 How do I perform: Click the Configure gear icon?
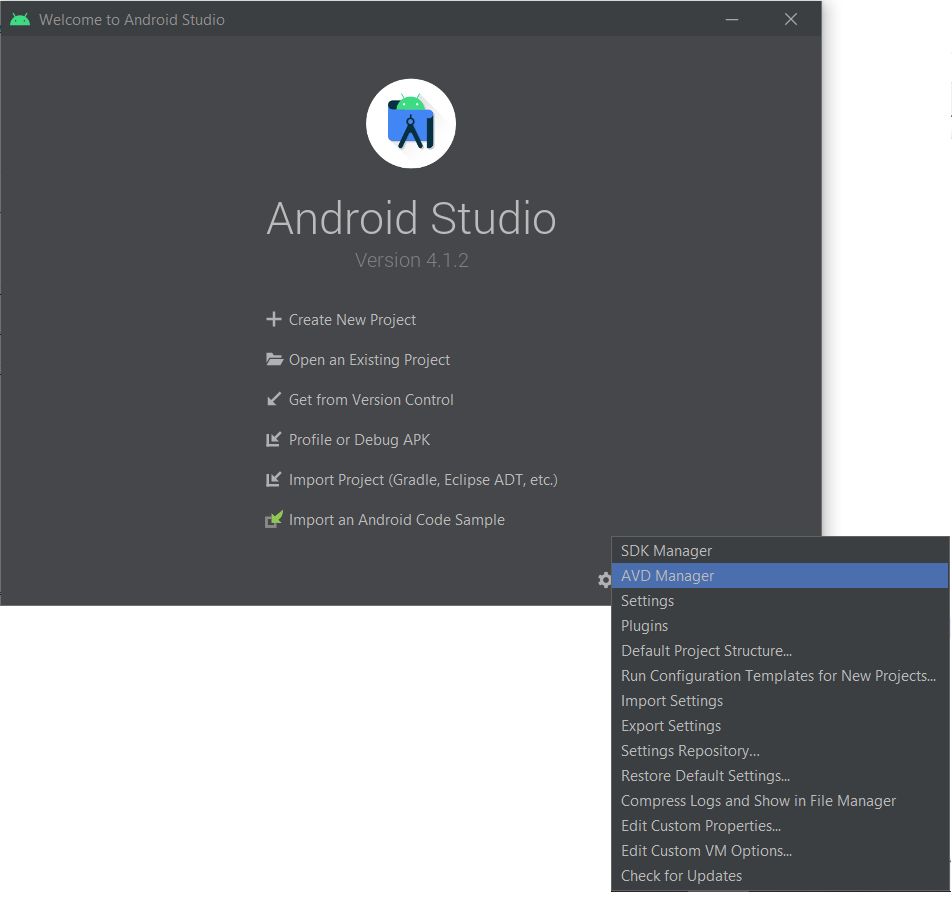click(604, 580)
